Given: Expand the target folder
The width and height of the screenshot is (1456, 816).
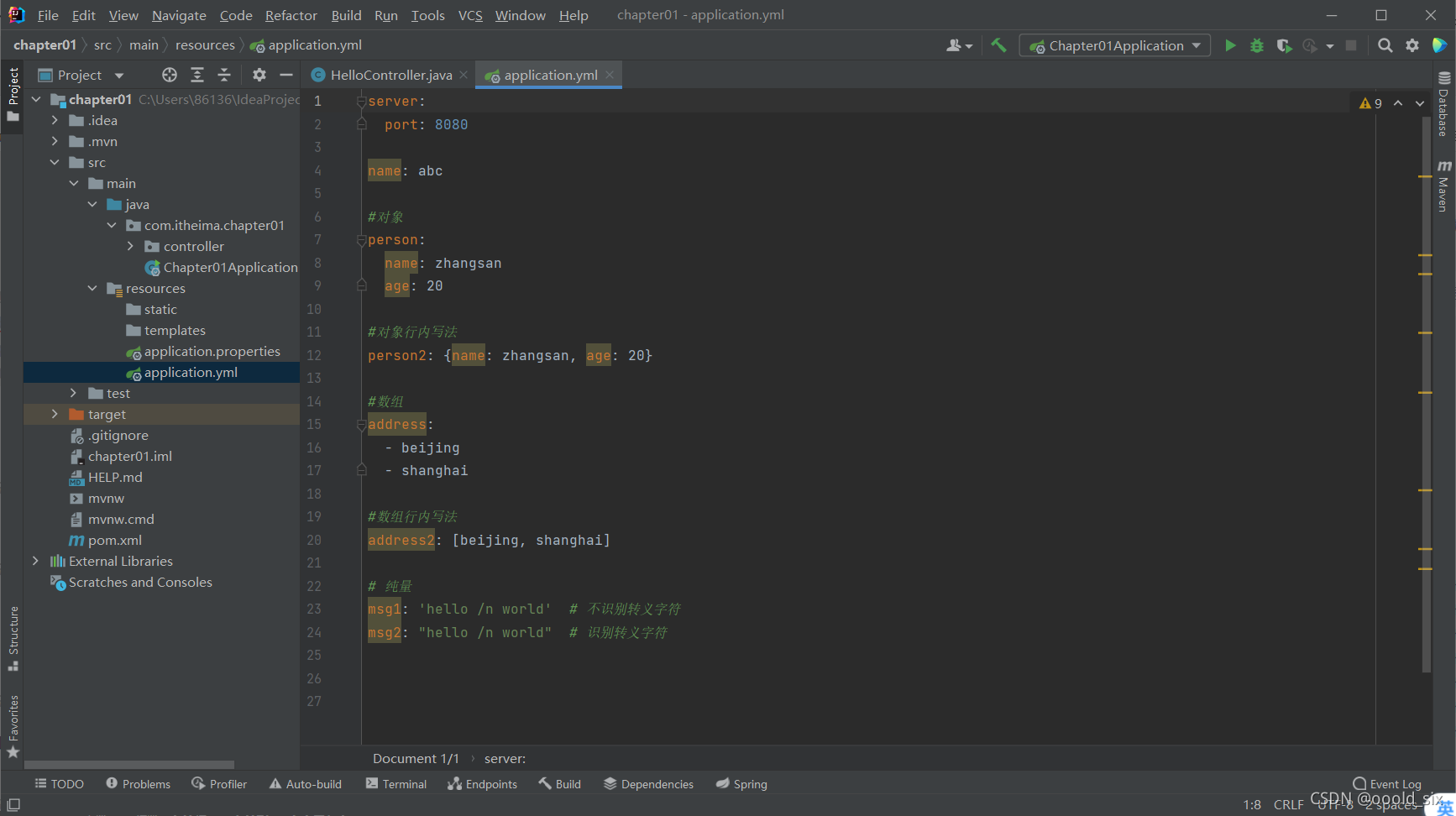Looking at the screenshot, I should (55, 414).
